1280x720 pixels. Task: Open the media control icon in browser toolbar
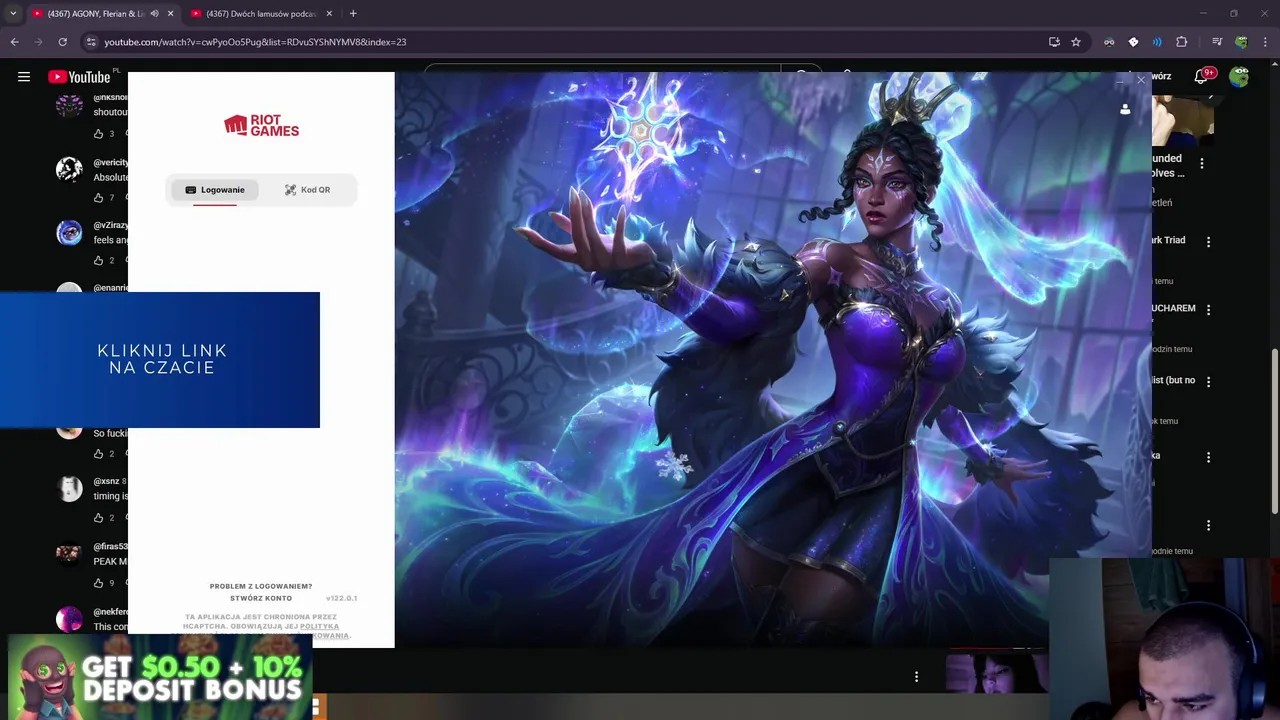click(x=1217, y=42)
